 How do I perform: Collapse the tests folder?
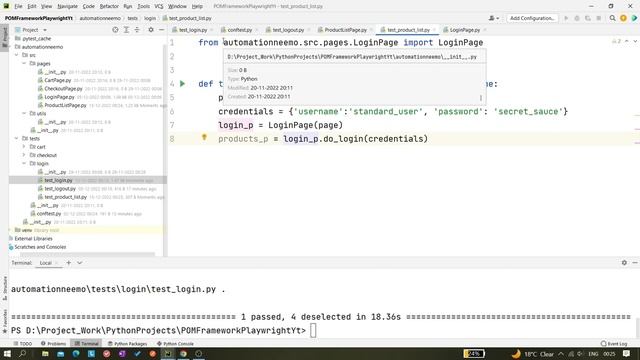click(17, 138)
